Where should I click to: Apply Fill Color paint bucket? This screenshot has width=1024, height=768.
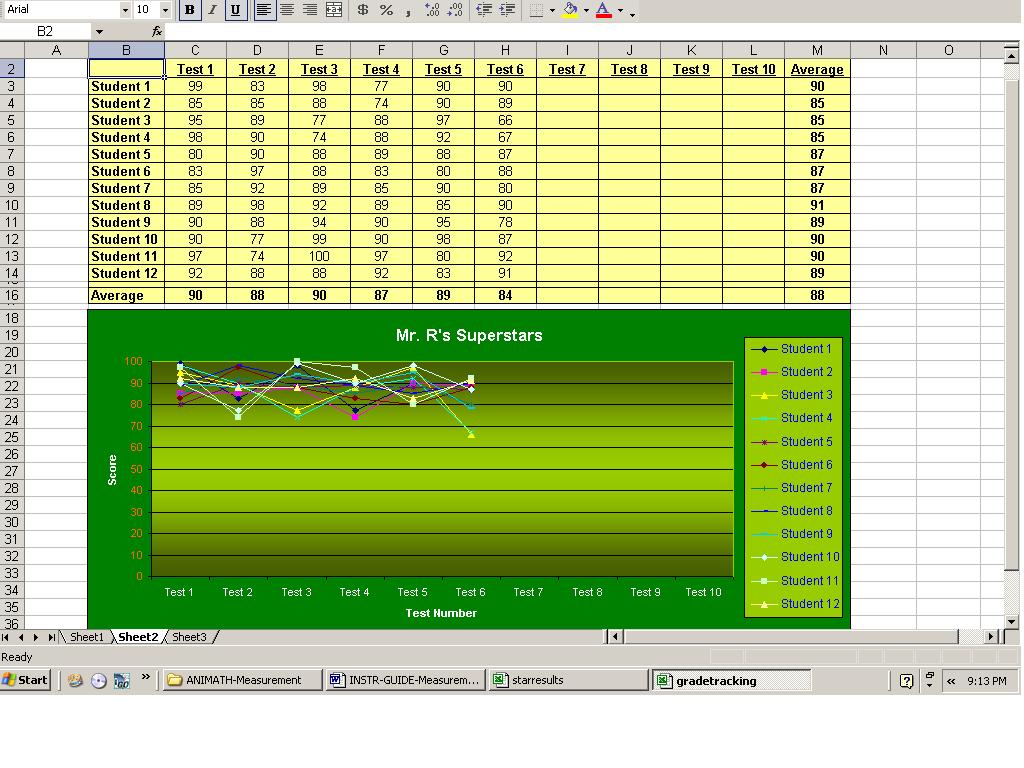(570, 10)
